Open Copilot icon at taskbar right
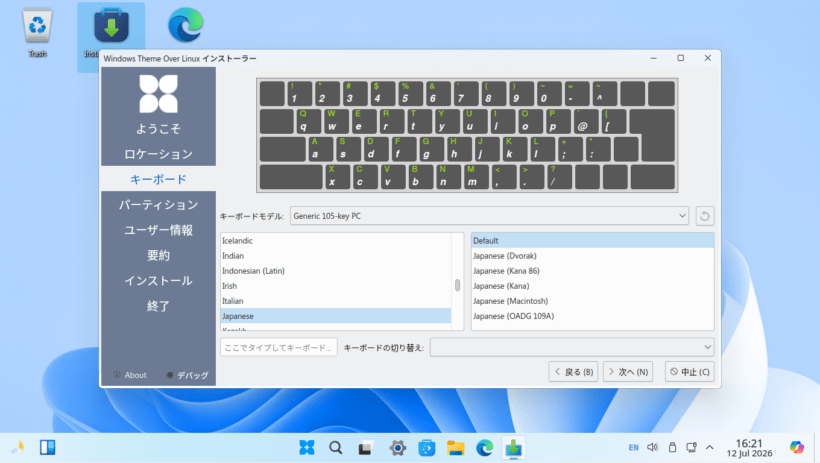Image resolution: width=820 pixels, height=463 pixels. [x=796, y=447]
